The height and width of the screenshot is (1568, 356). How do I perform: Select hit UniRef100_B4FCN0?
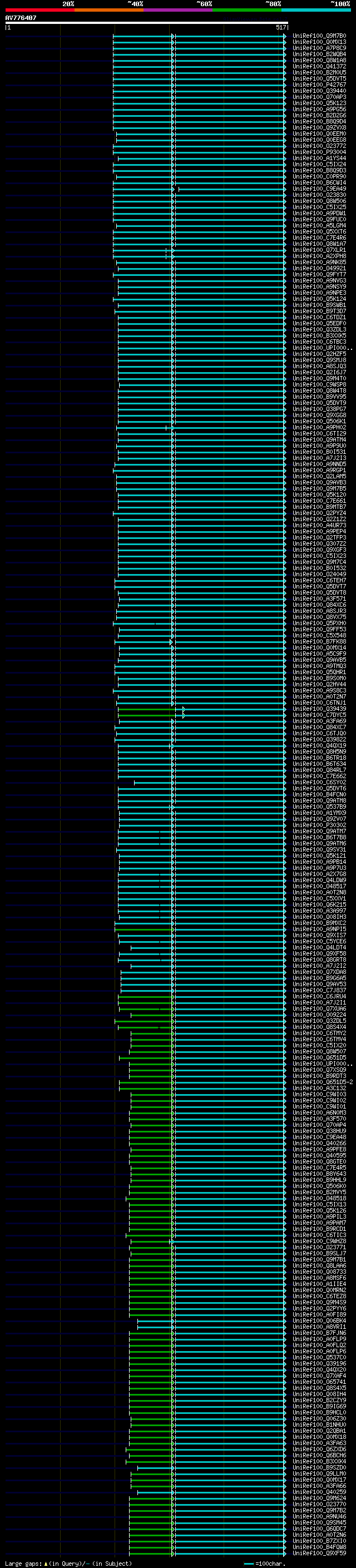point(319,794)
